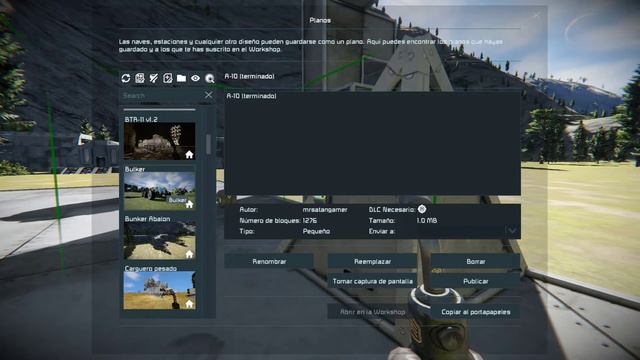Click the DLC Necesario icon
The image size is (640, 360).
tap(422, 209)
